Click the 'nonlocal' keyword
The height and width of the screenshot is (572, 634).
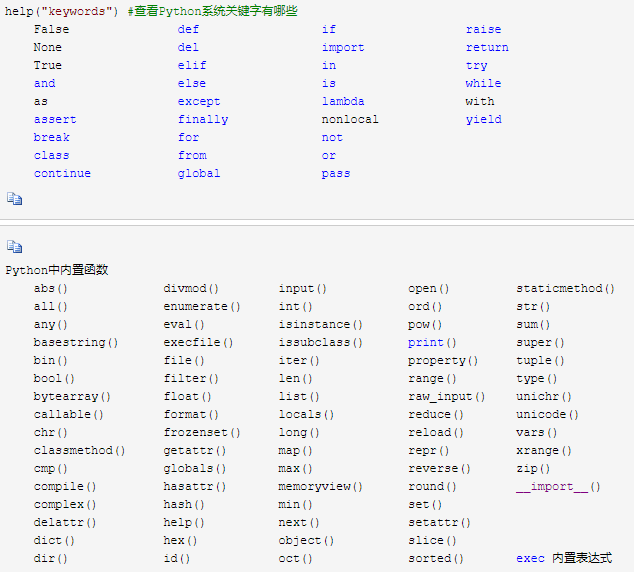click(x=350, y=119)
